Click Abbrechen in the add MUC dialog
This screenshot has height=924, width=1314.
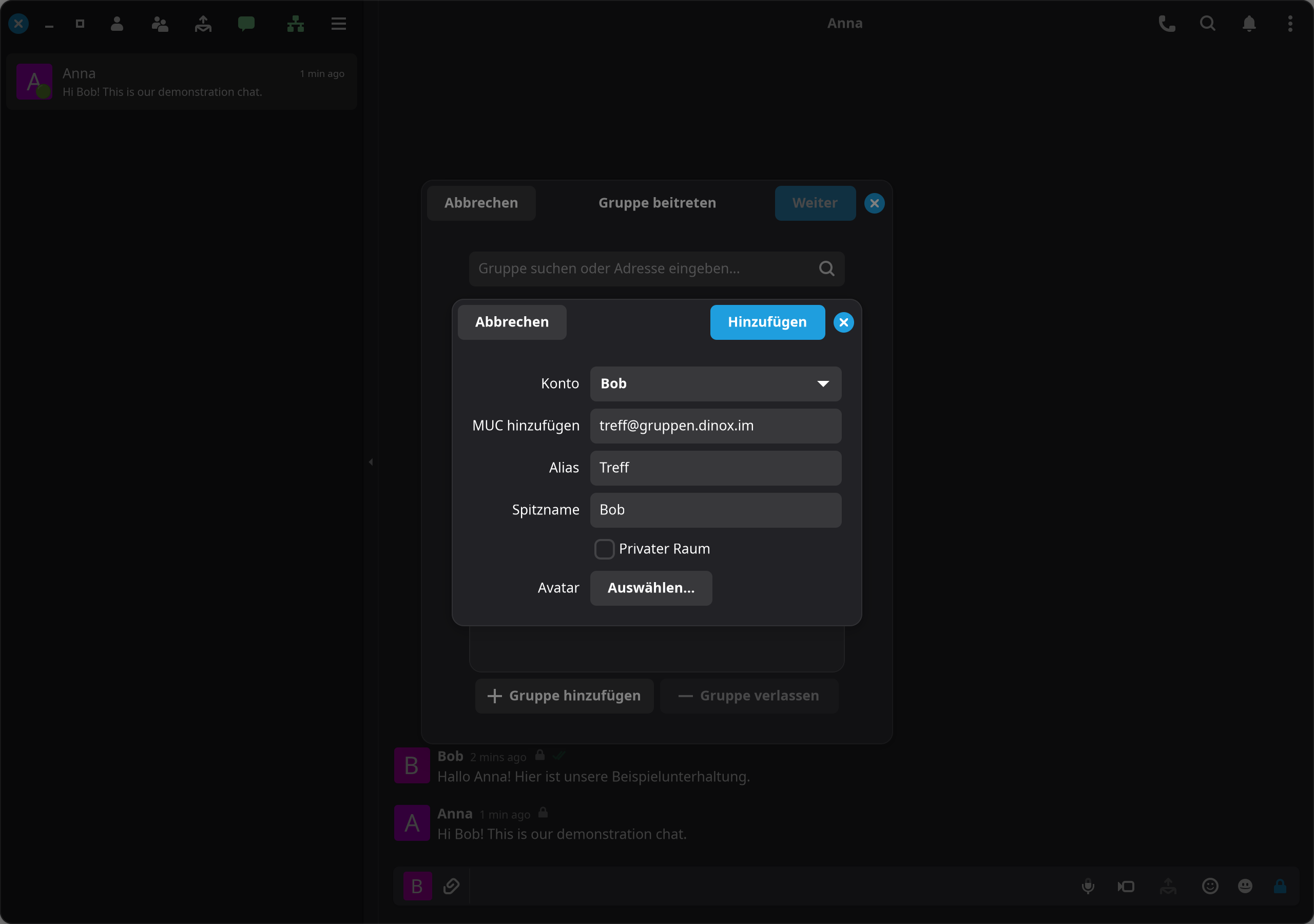pos(512,322)
